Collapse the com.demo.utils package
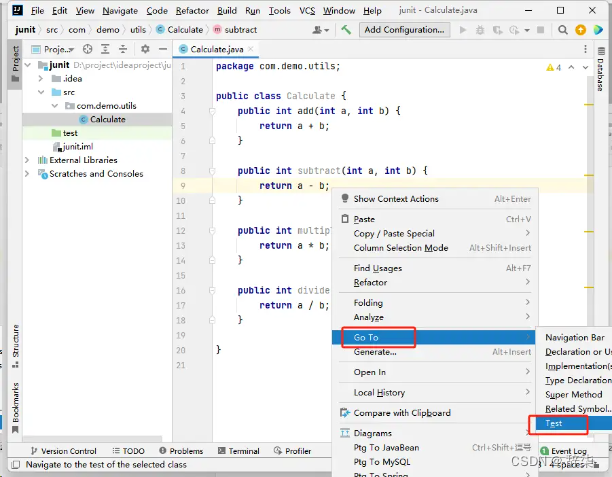Viewport: 612px width, 477px height. click(x=55, y=106)
